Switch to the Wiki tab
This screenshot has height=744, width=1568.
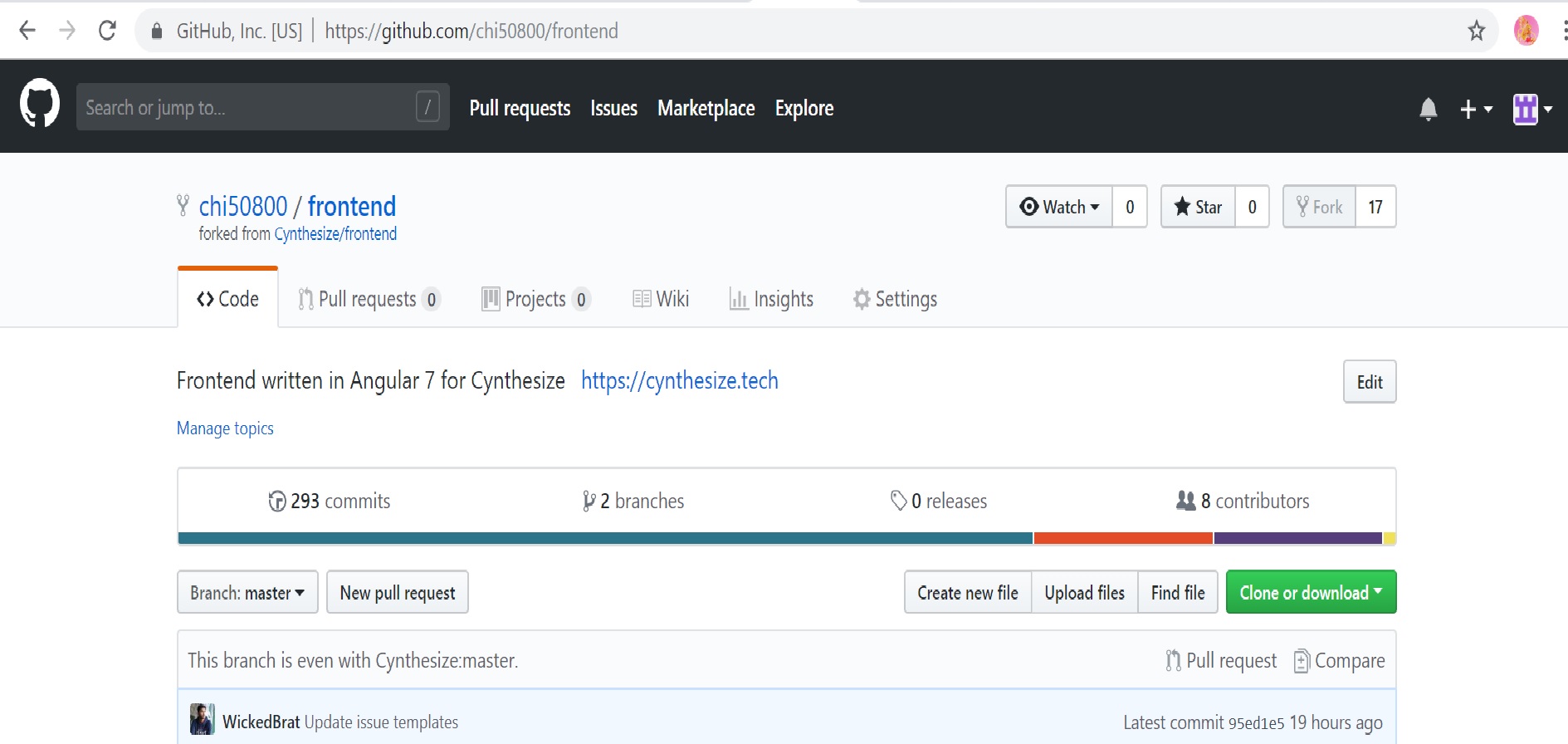click(x=661, y=299)
